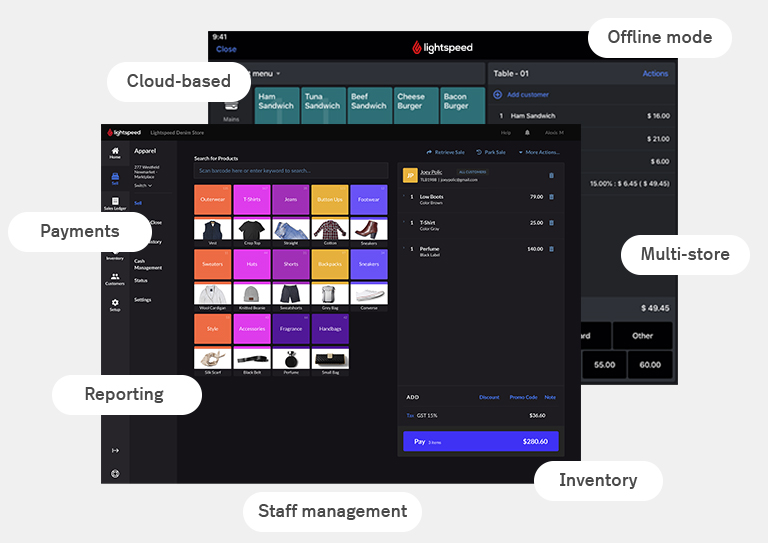Viewport: 768px width, 543px height.
Task: Open the Switch outlet dropdown
Action: click(x=143, y=185)
